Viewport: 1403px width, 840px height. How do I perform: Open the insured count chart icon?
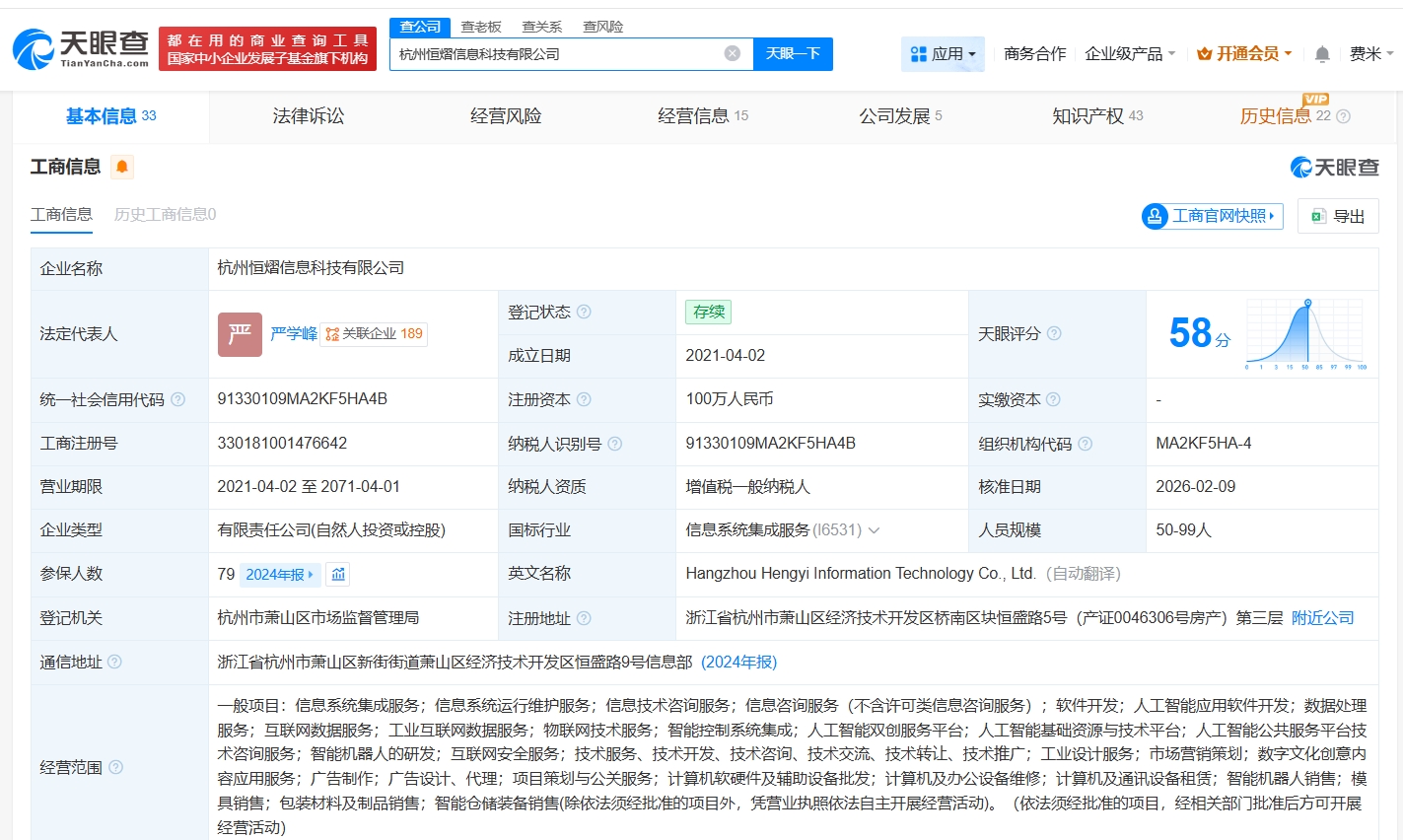coord(338,574)
